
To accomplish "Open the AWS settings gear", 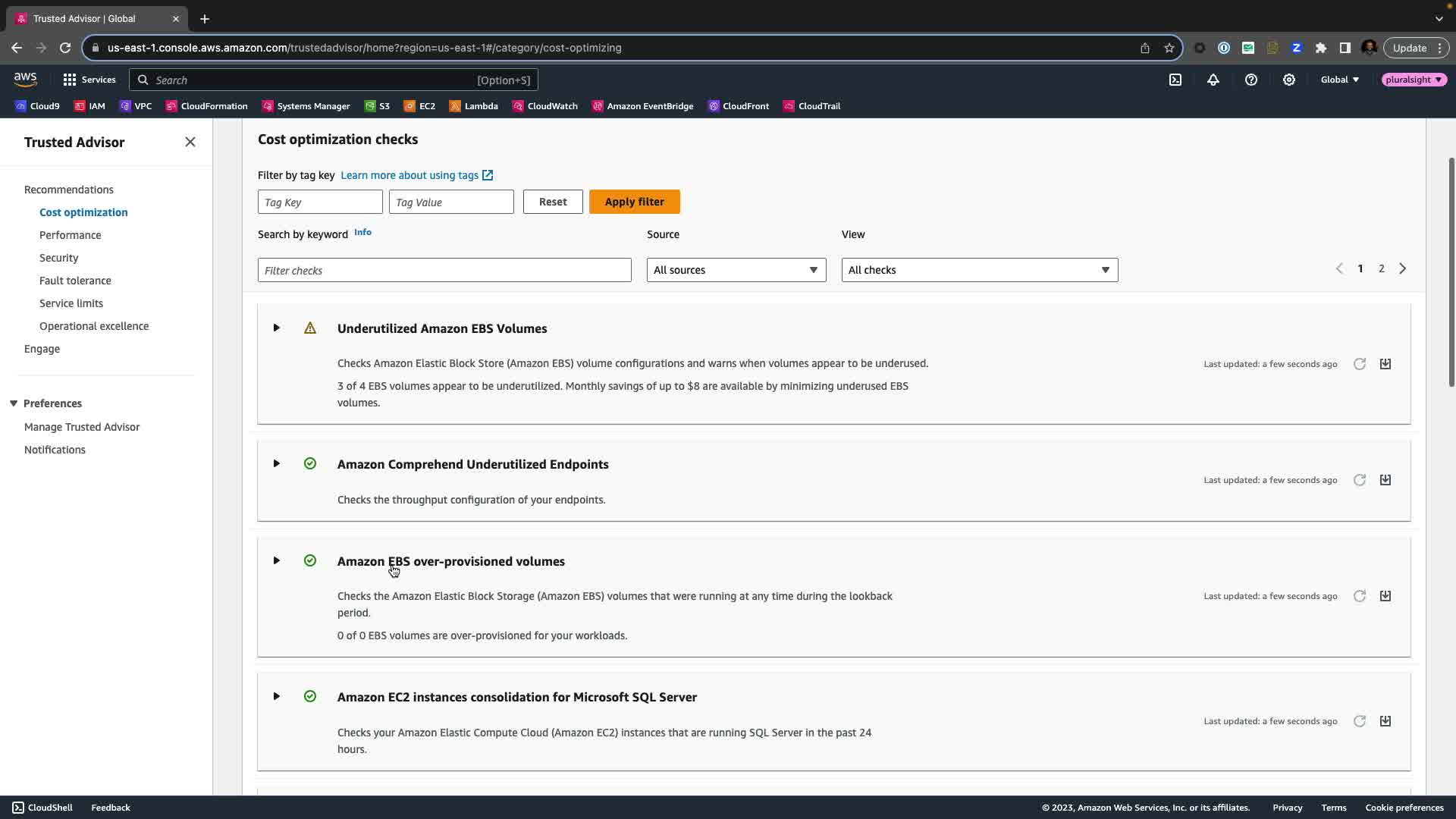I will coord(1289,80).
